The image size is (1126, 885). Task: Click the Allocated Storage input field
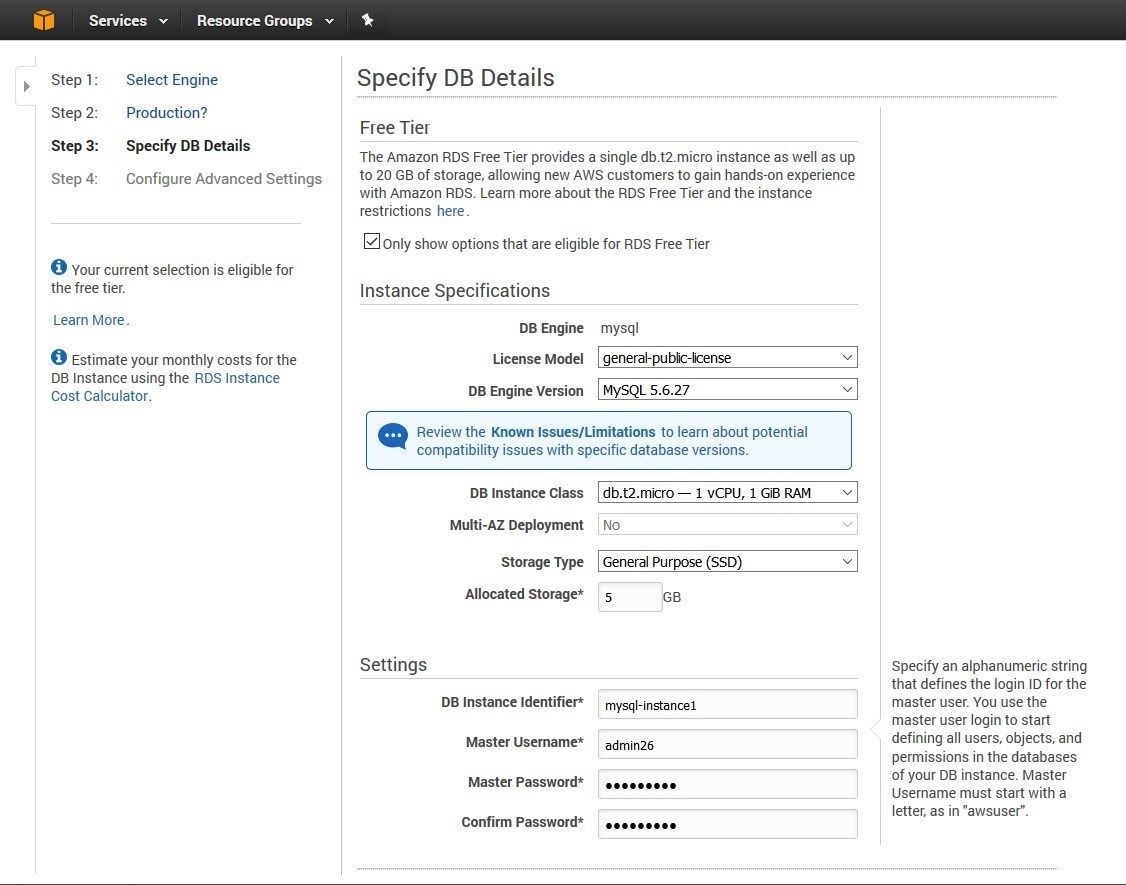(x=630, y=597)
